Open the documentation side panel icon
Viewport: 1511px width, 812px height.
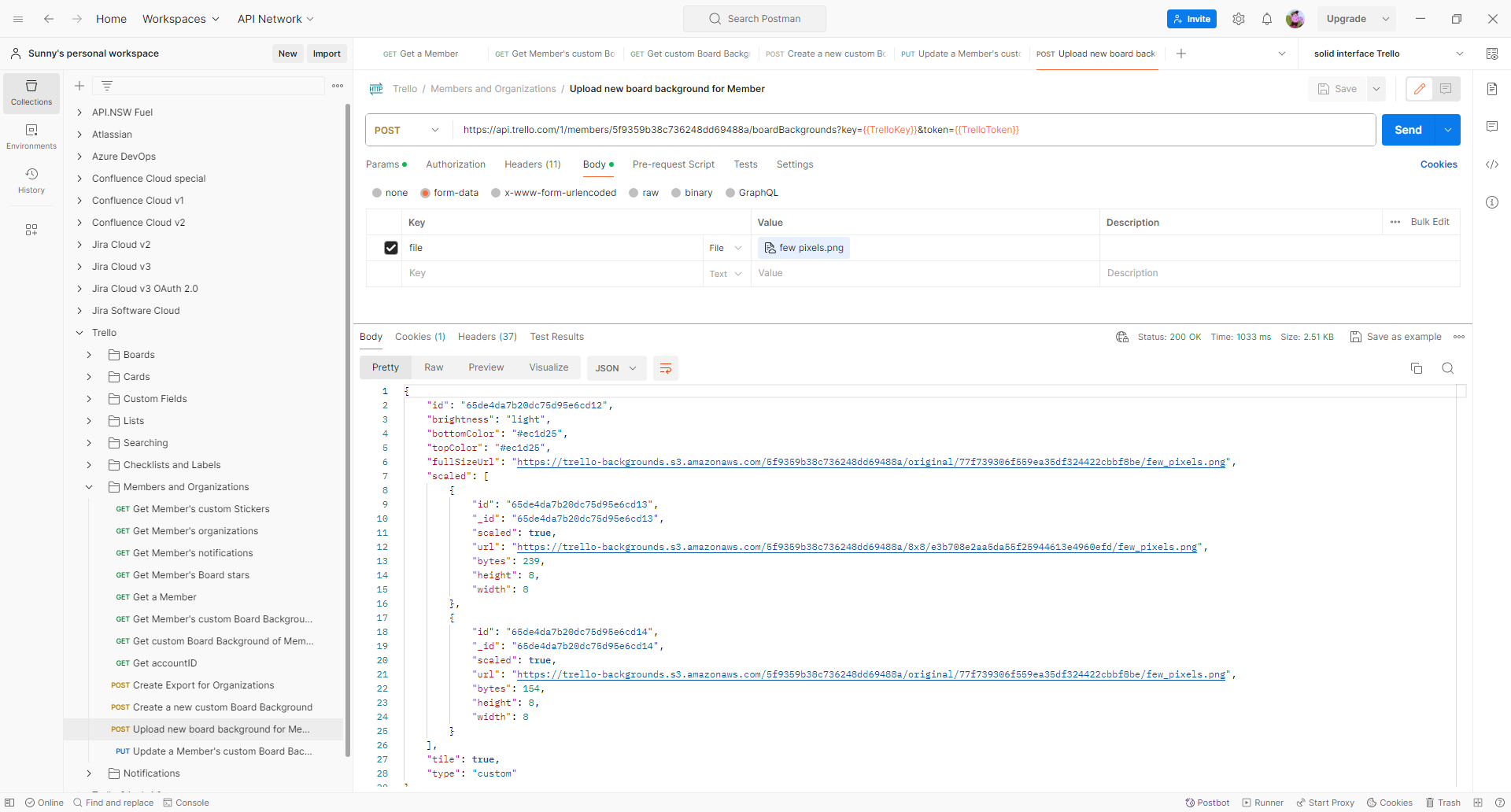[x=1492, y=89]
